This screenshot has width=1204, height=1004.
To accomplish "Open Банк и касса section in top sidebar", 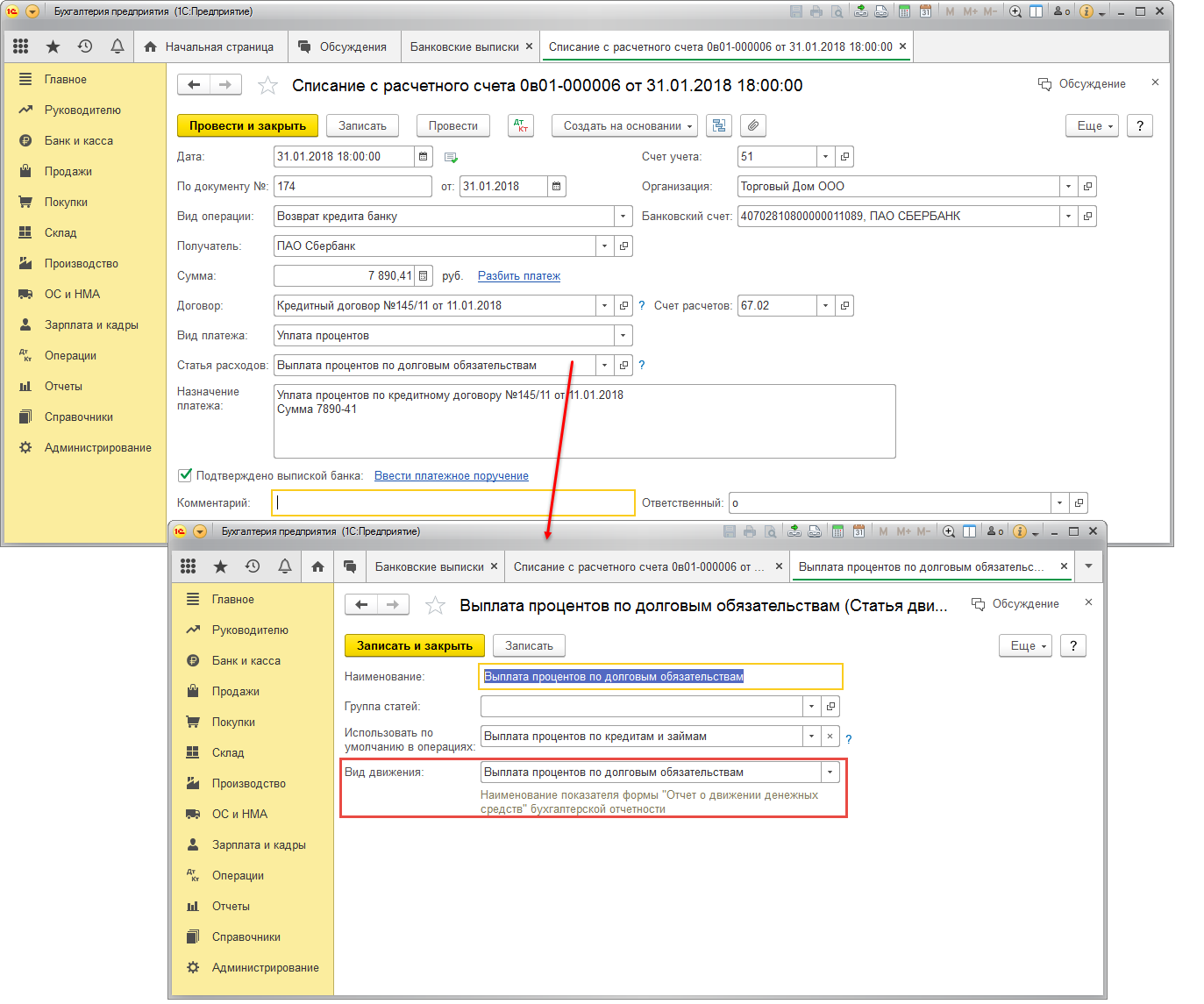I will [79, 140].
